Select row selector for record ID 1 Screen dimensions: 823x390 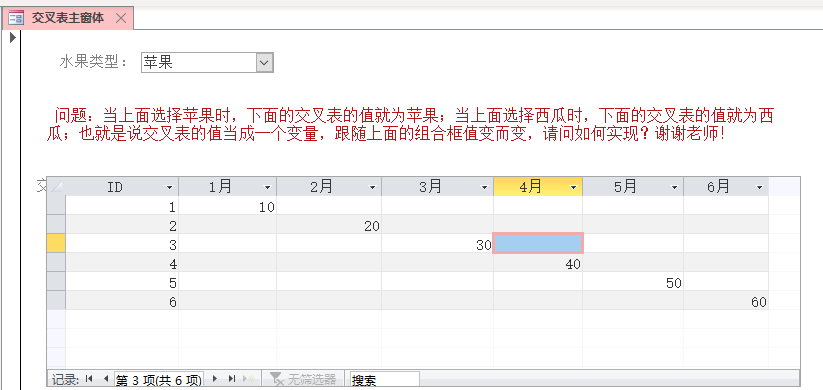(x=56, y=206)
